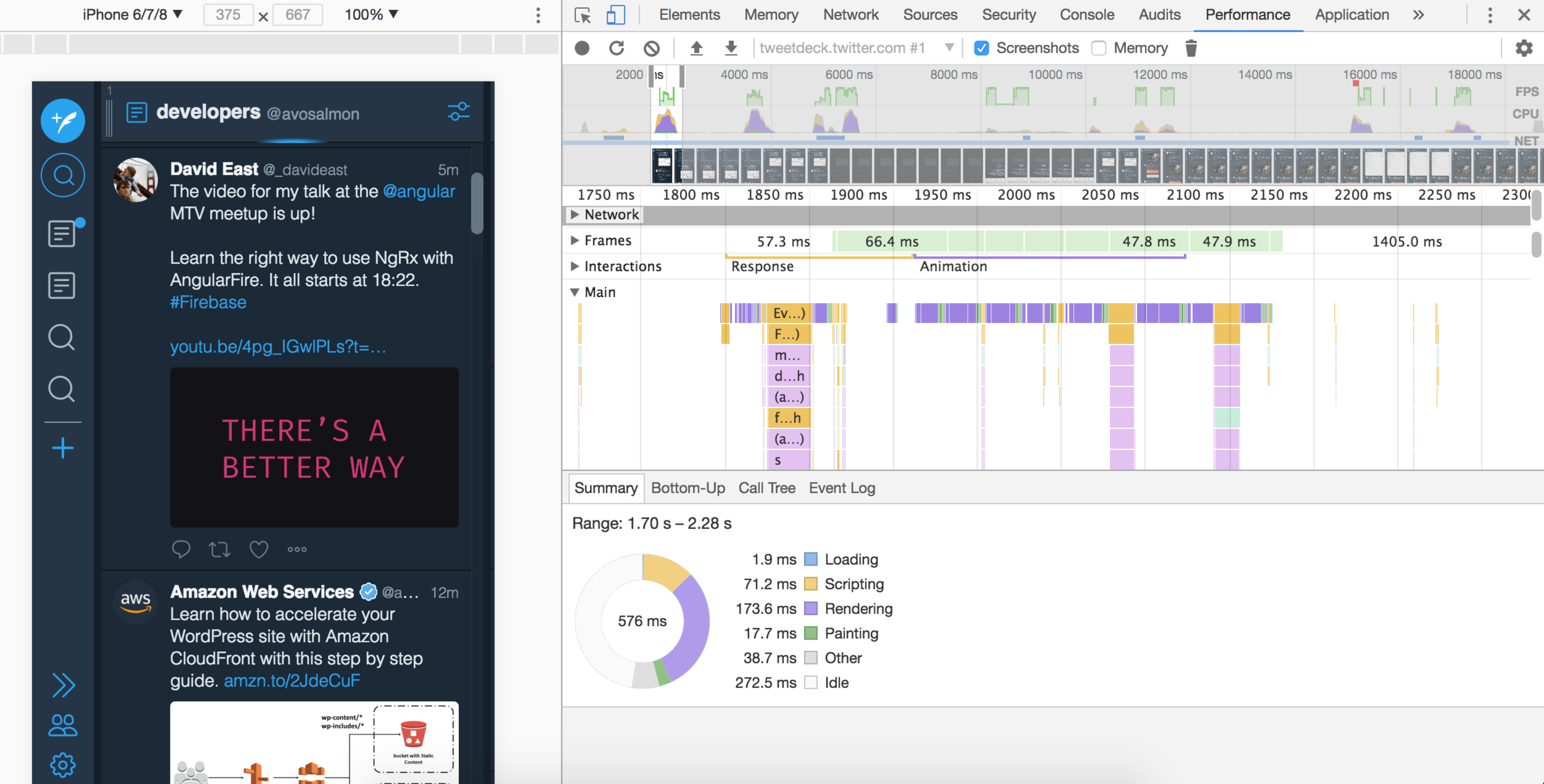The image size is (1544, 784).
Task: Uncheck the Screenshots checkbox
Action: pyautogui.click(x=981, y=48)
